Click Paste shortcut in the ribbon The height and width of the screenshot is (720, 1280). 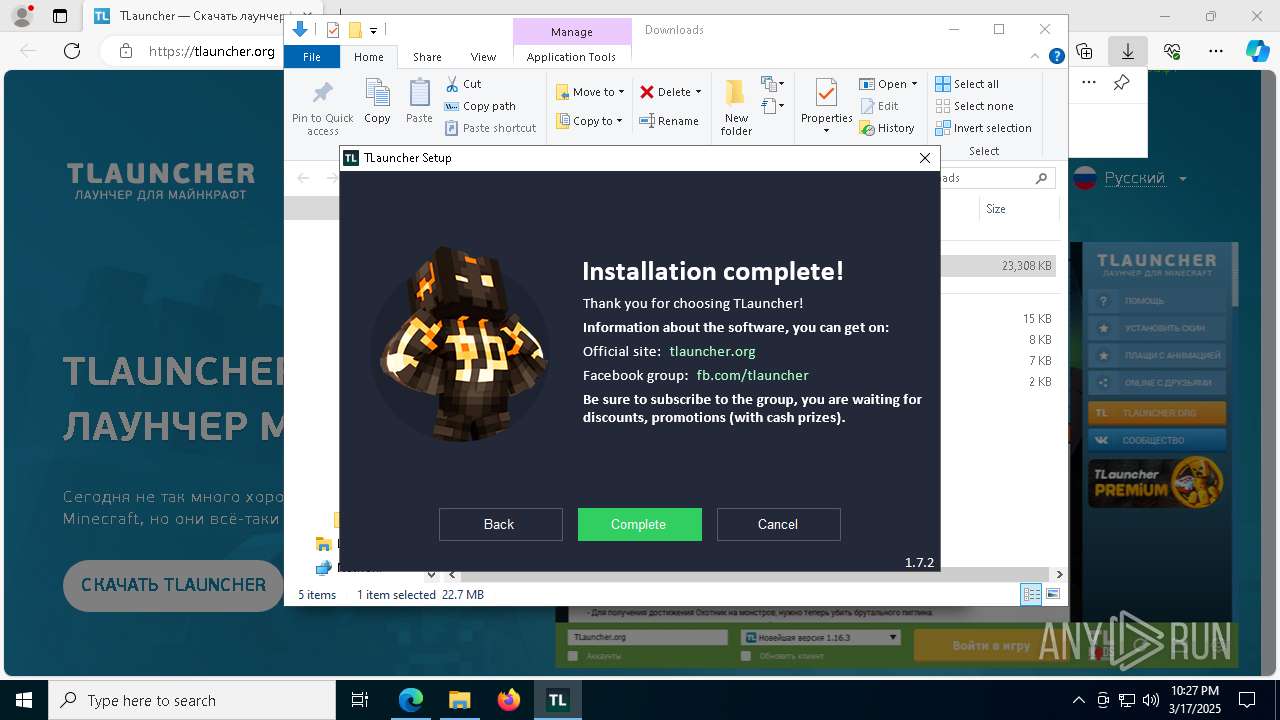[491, 128]
